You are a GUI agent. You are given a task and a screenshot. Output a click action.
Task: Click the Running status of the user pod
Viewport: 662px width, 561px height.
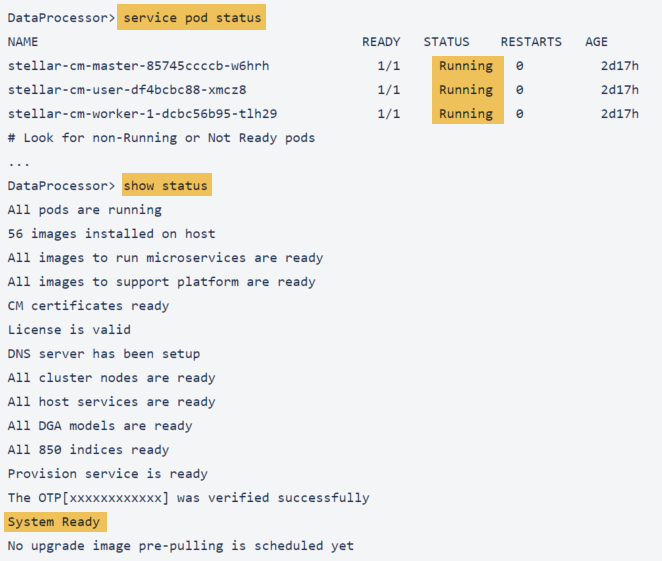click(x=466, y=90)
